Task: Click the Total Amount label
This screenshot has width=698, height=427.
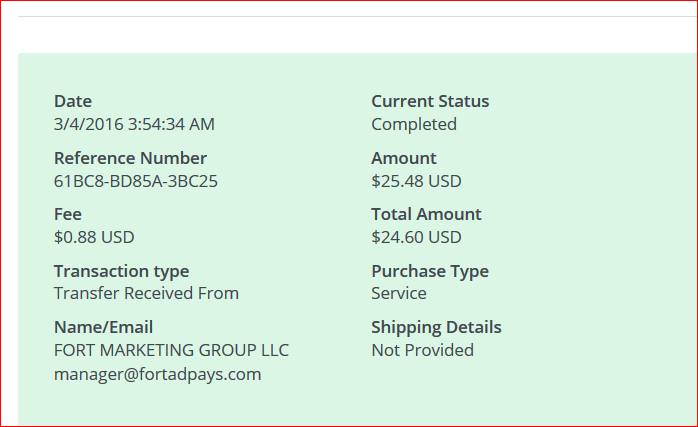Action: tap(426, 214)
